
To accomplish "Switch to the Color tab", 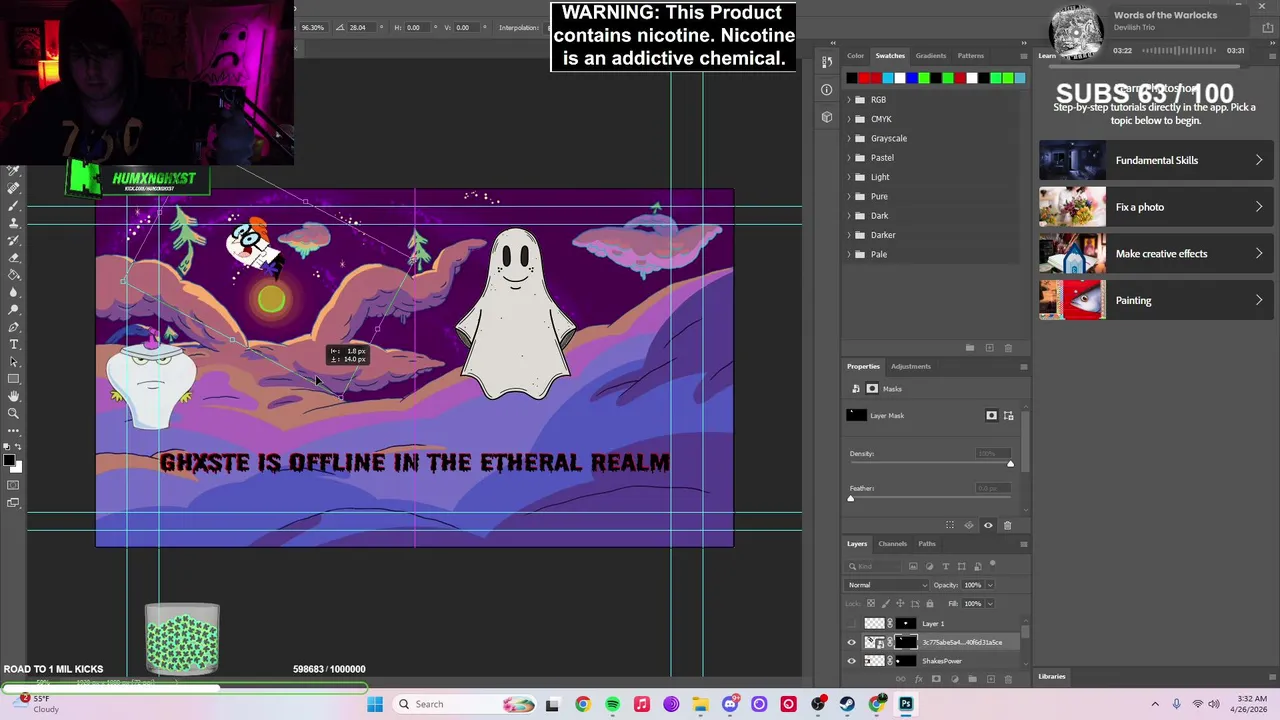I will [x=855, y=56].
